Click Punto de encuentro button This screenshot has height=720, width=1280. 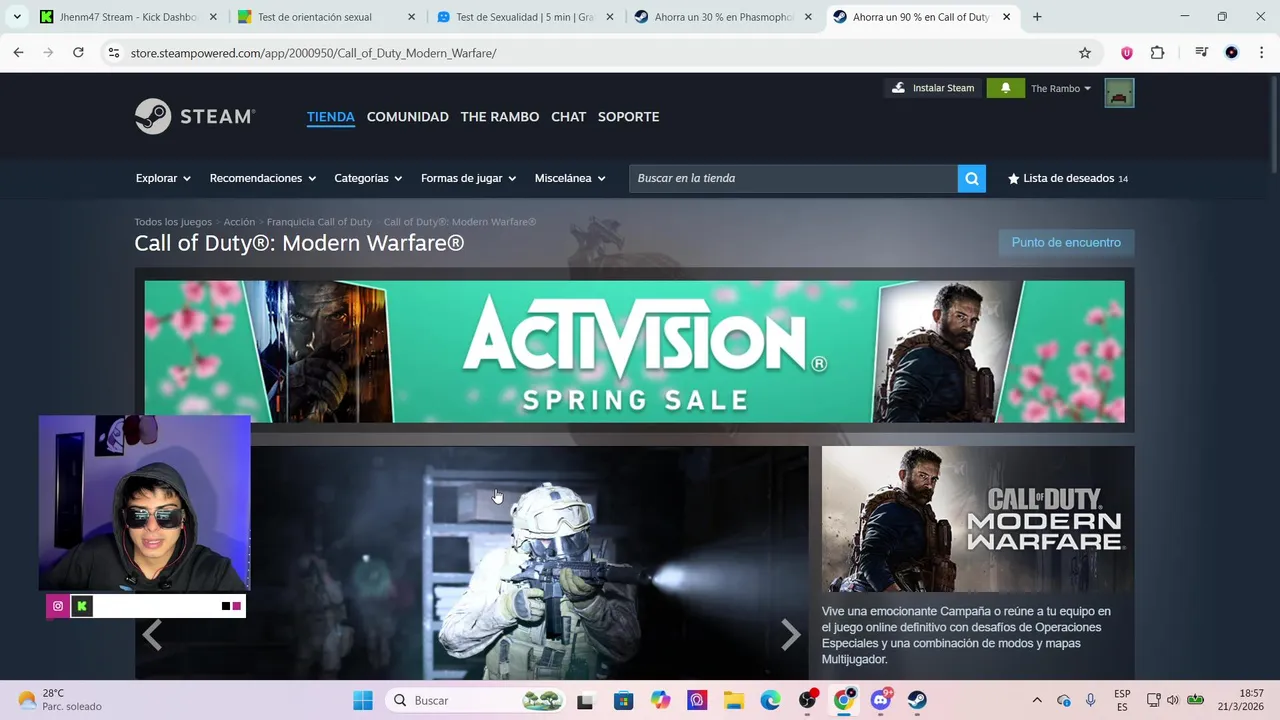click(1066, 243)
